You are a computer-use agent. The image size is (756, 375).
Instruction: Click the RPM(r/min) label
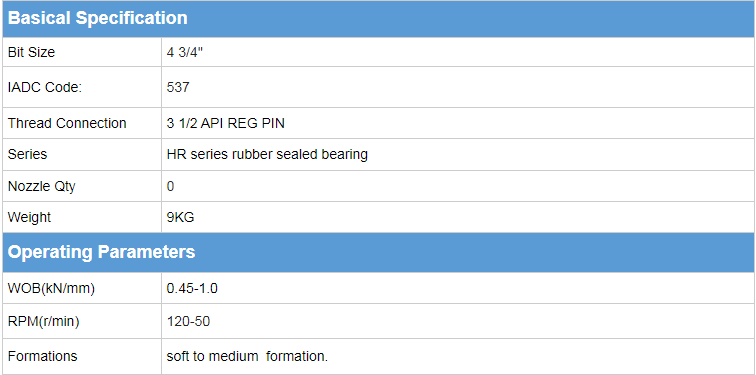tap(43, 321)
